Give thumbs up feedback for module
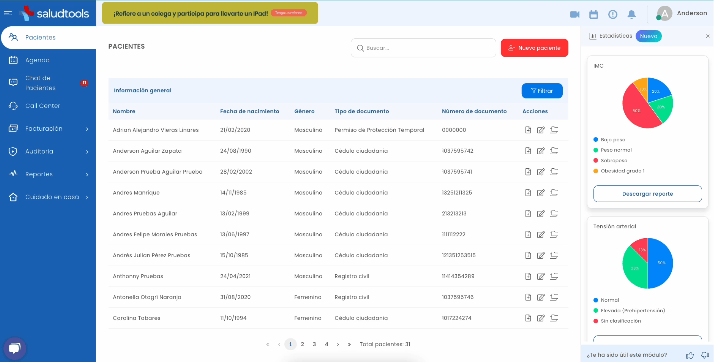Image resolution: width=714 pixels, height=362 pixels. pyautogui.click(x=690, y=355)
